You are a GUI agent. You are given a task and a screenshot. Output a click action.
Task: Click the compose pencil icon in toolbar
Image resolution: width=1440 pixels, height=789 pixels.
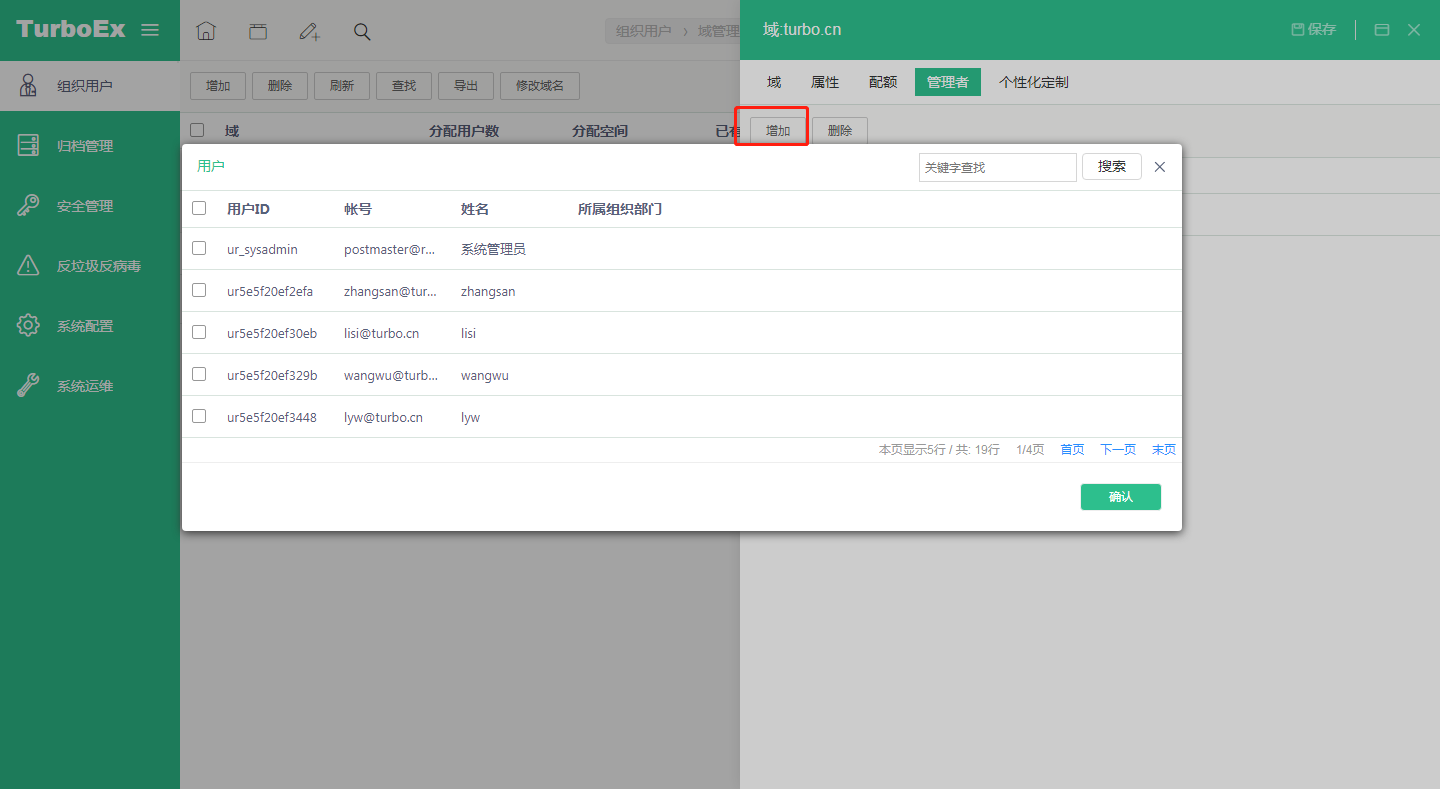[310, 31]
